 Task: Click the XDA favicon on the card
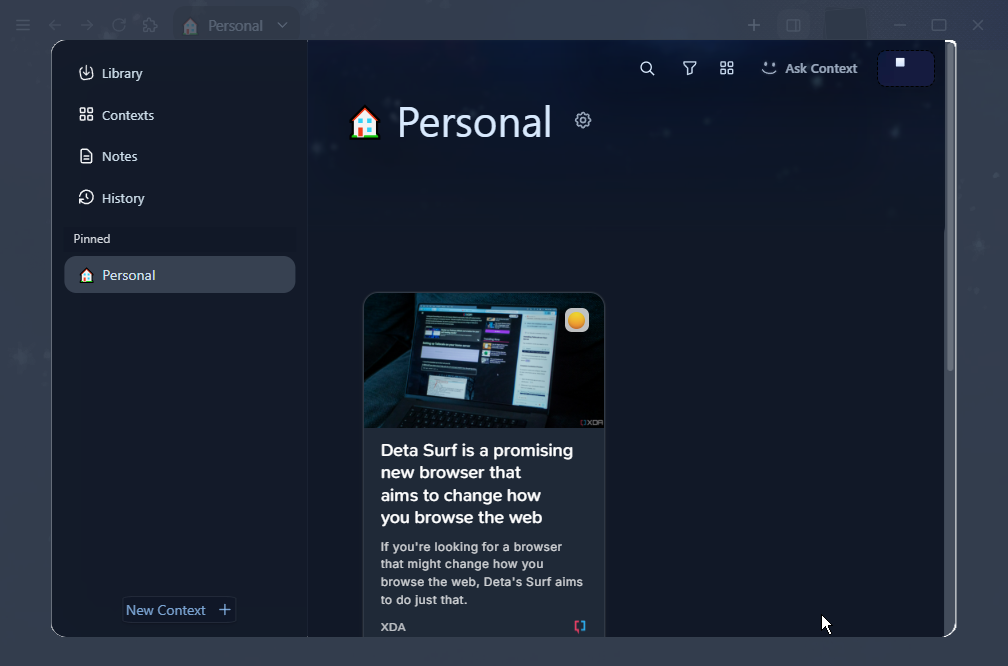click(x=580, y=626)
